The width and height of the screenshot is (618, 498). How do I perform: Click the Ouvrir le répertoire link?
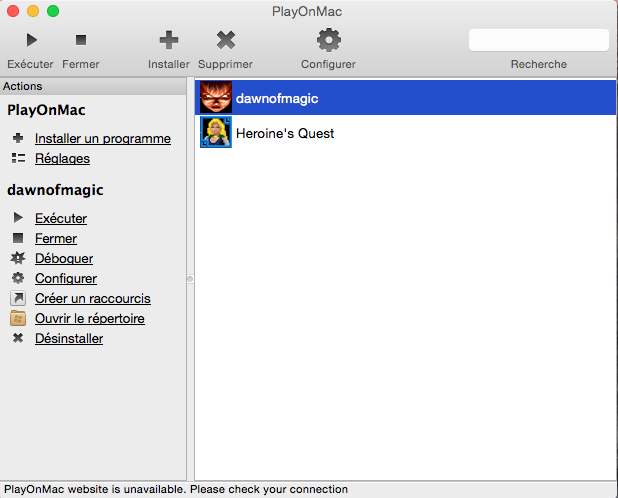point(89,318)
